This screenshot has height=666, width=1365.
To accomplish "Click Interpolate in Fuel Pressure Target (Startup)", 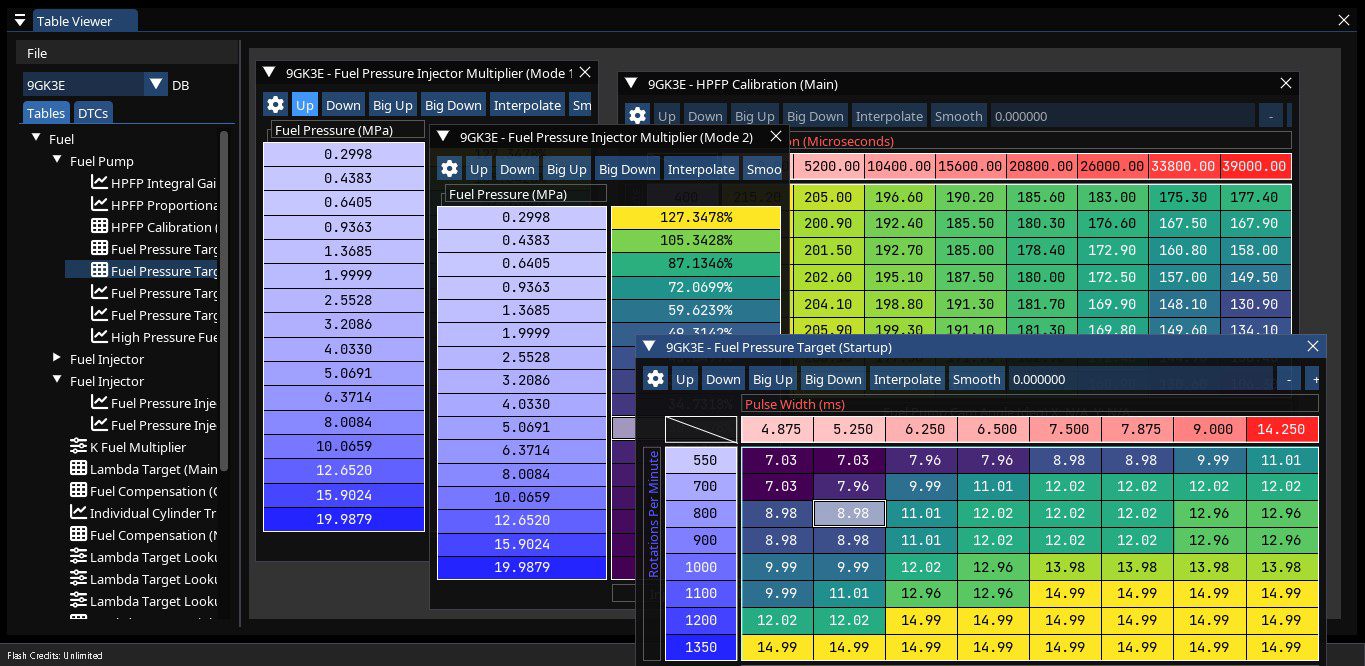I will (x=907, y=379).
